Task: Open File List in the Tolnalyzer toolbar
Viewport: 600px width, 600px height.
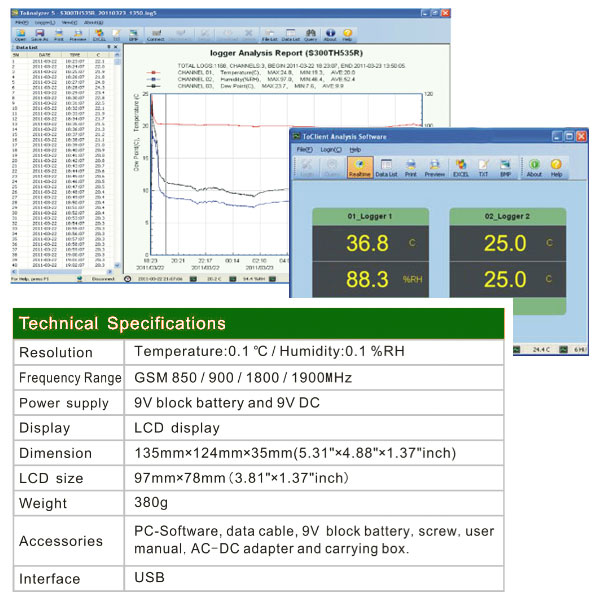Action: [x=269, y=35]
